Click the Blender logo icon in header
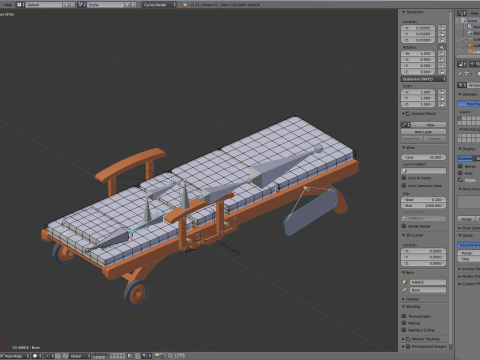Screen dimensions: 480x360 click(x=185, y=5)
